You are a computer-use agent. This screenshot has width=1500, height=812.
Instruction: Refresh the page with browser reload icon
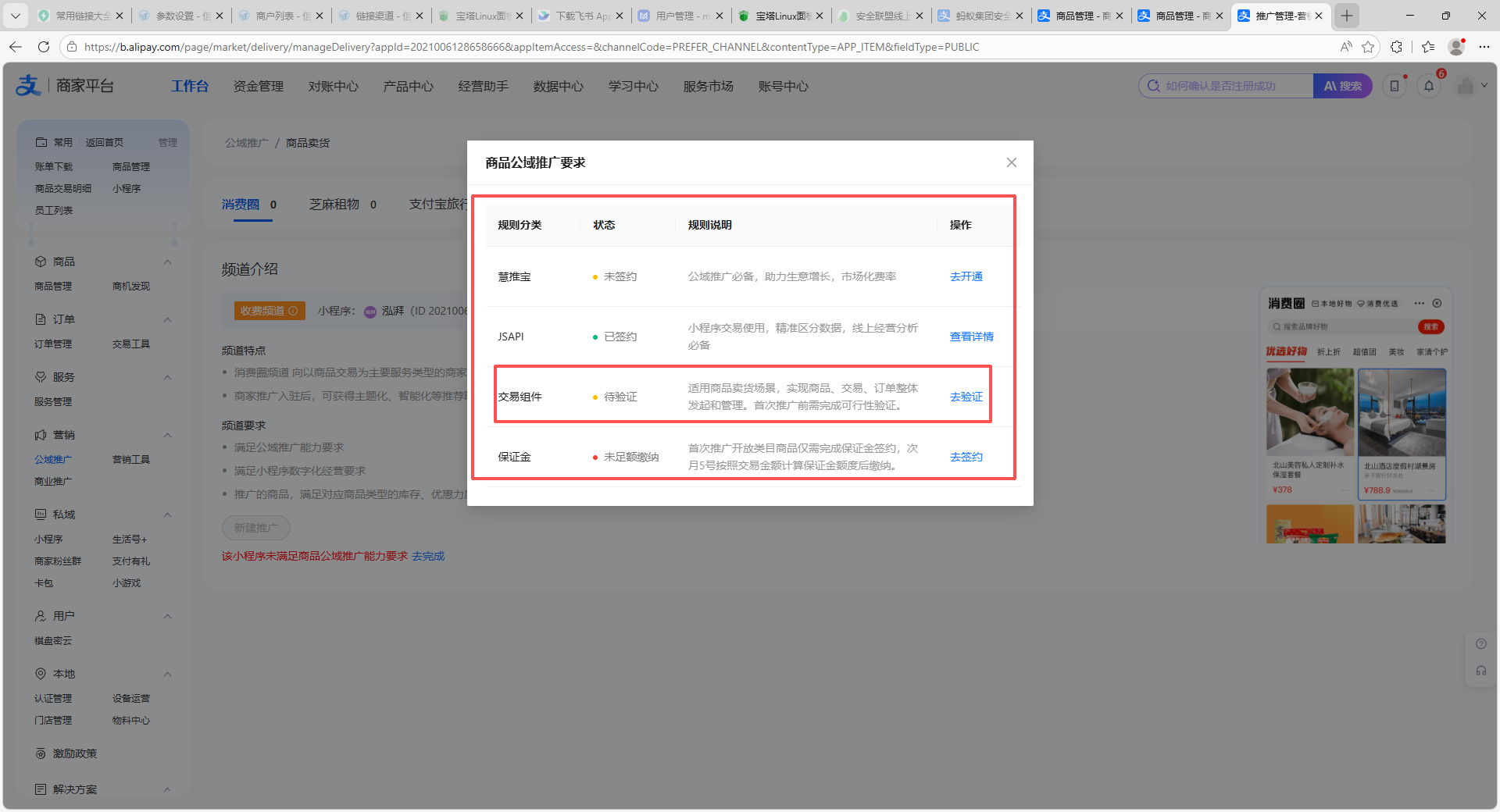click(x=44, y=47)
